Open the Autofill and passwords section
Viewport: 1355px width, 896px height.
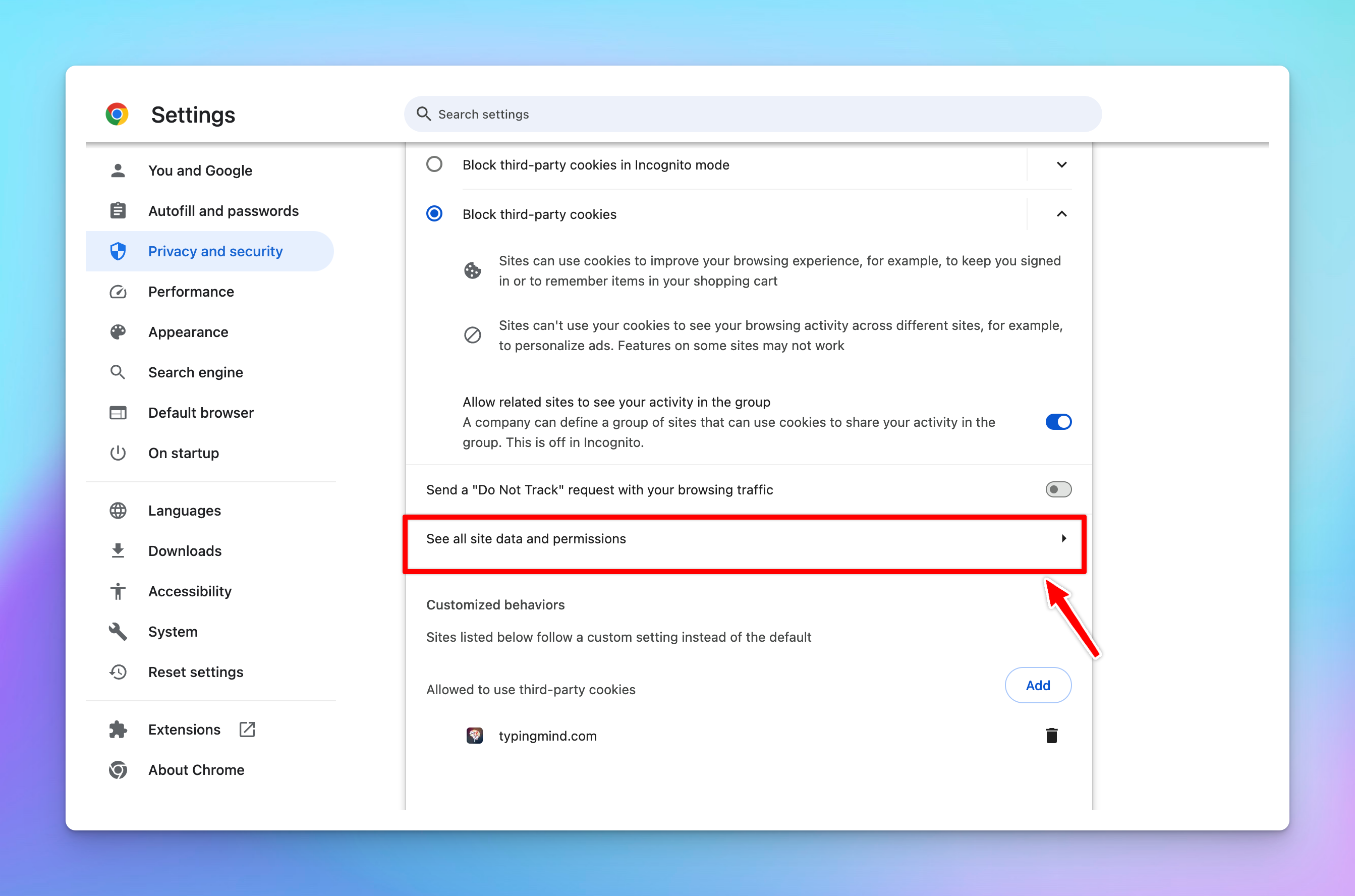click(x=223, y=211)
